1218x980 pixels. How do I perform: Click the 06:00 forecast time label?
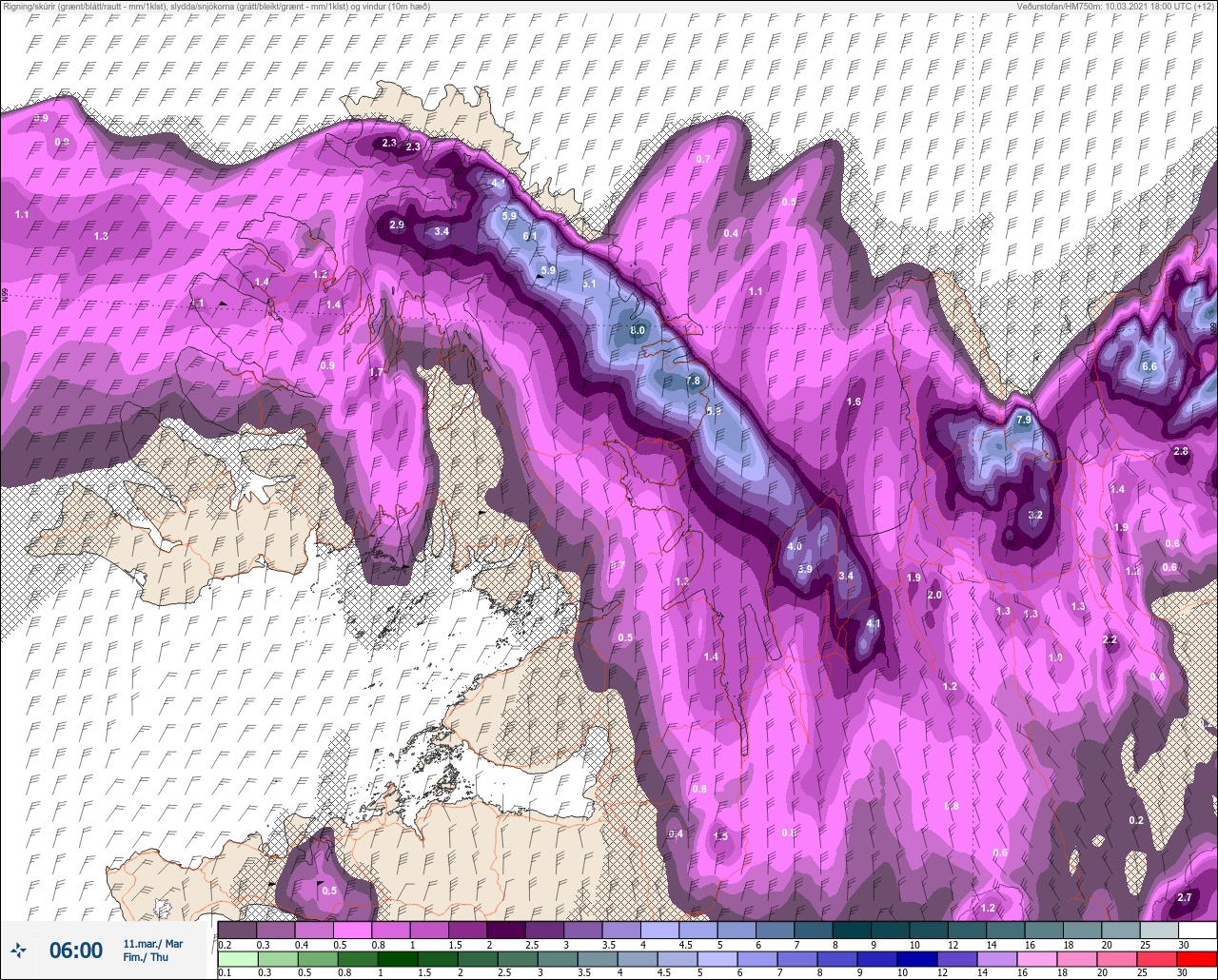coord(76,950)
